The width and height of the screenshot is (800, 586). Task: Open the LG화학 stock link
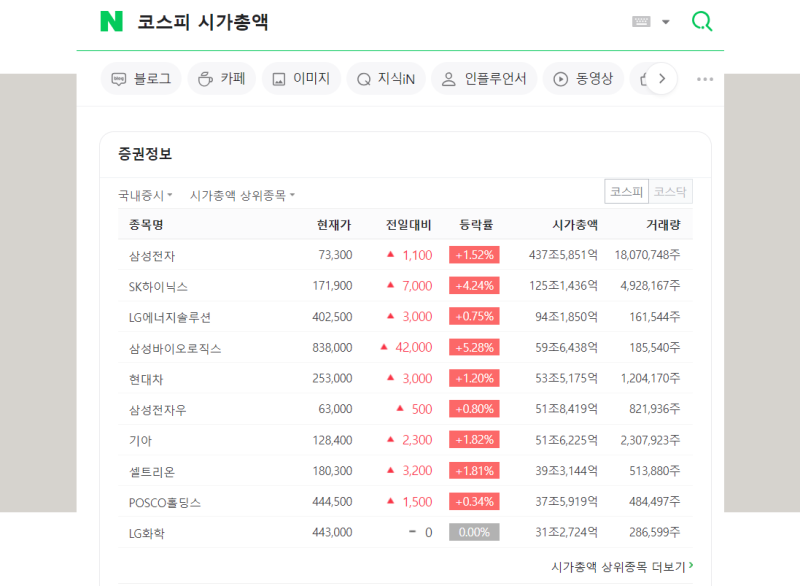(x=147, y=533)
